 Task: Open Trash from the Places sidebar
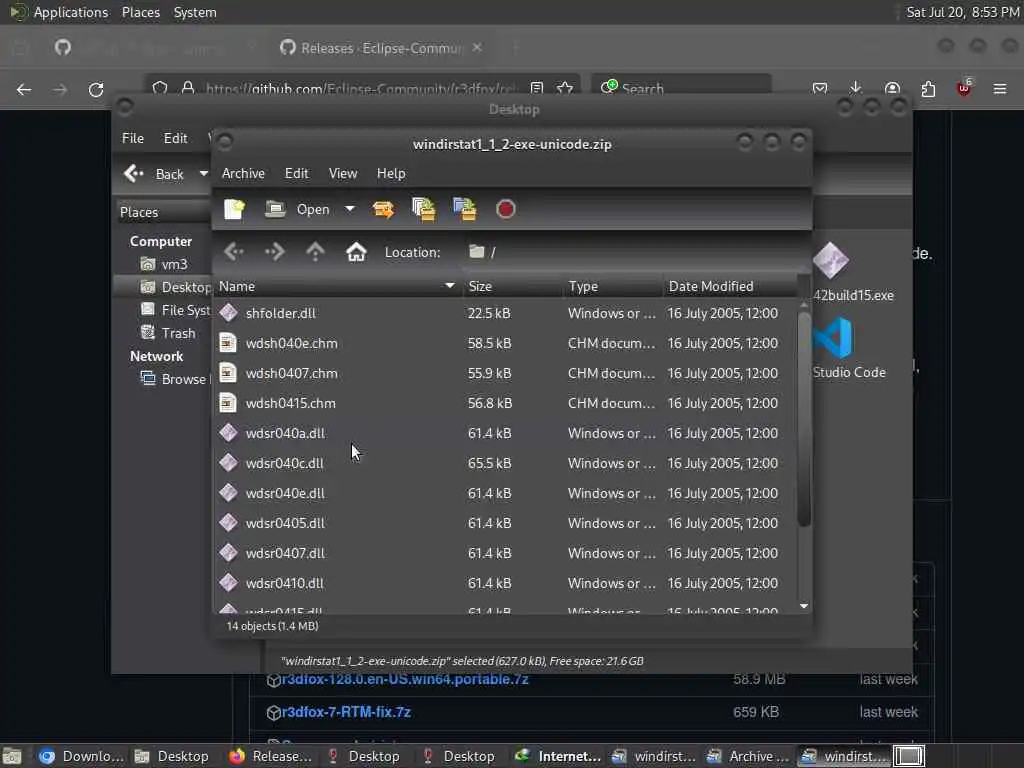[168, 333]
